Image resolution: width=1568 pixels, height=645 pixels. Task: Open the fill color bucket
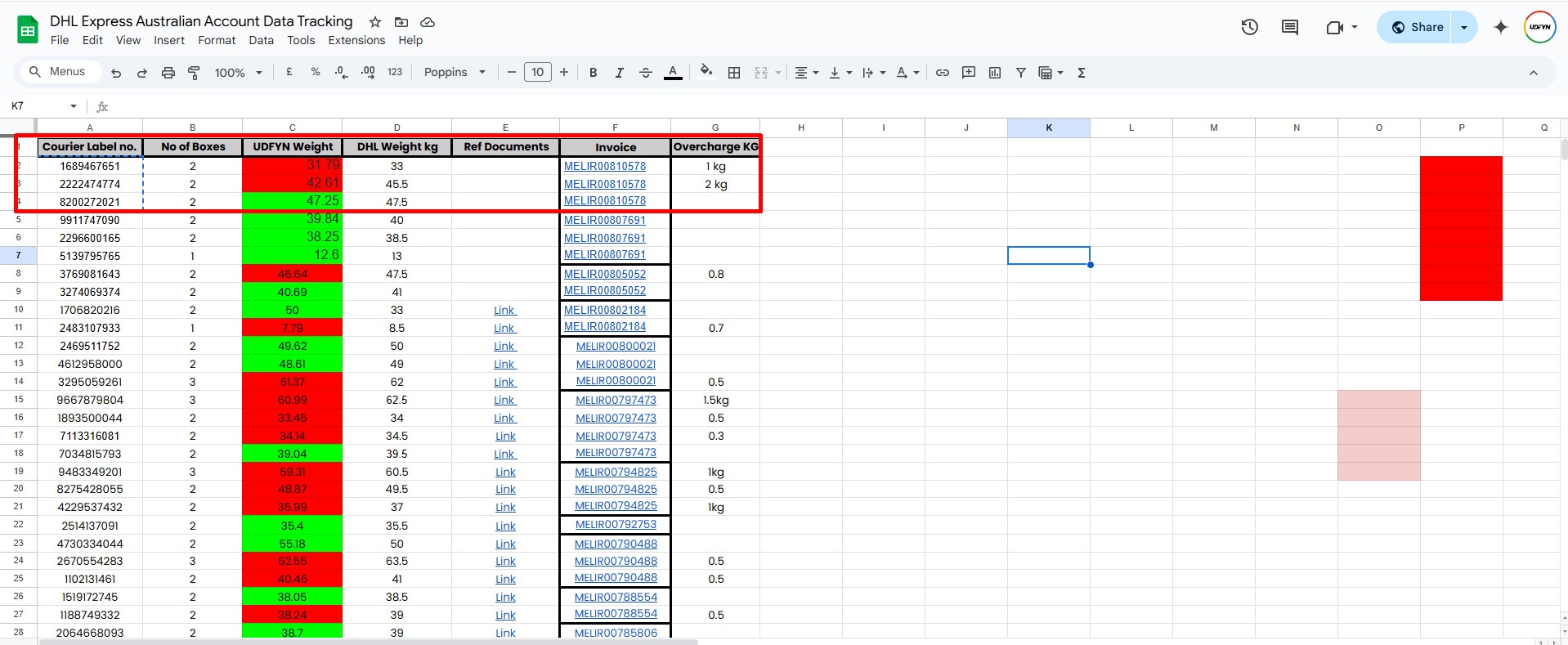(707, 72)
